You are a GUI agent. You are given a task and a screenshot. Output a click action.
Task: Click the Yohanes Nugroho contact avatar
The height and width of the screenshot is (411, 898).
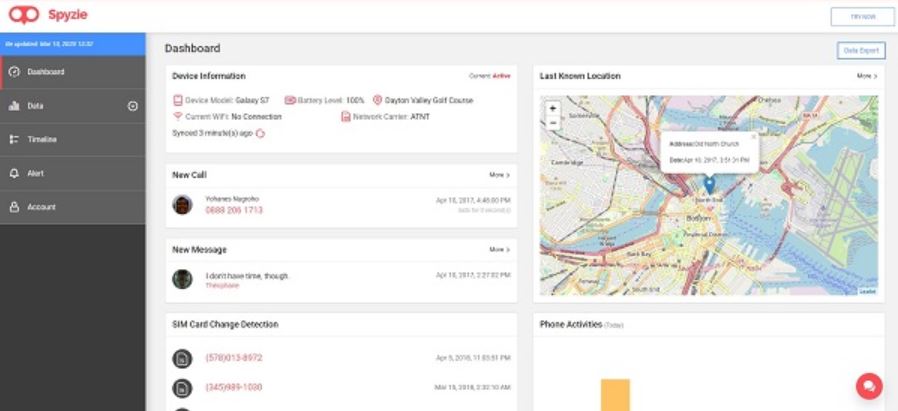pos(182,204)
